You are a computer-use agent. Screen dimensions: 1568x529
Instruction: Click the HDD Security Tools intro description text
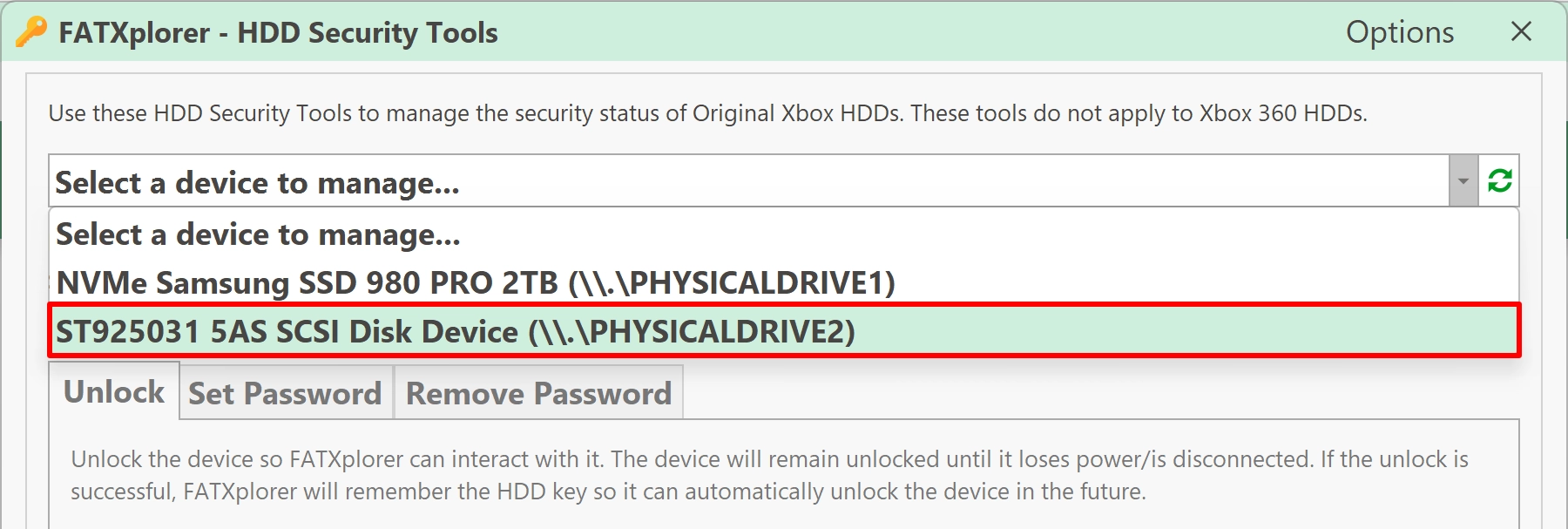[707, 113]
